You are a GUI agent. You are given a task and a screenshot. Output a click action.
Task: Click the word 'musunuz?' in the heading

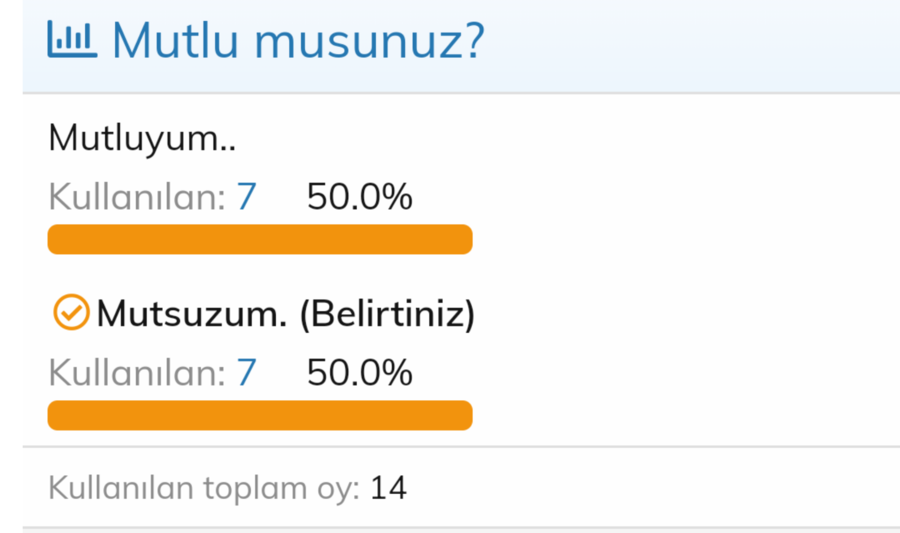370,42
